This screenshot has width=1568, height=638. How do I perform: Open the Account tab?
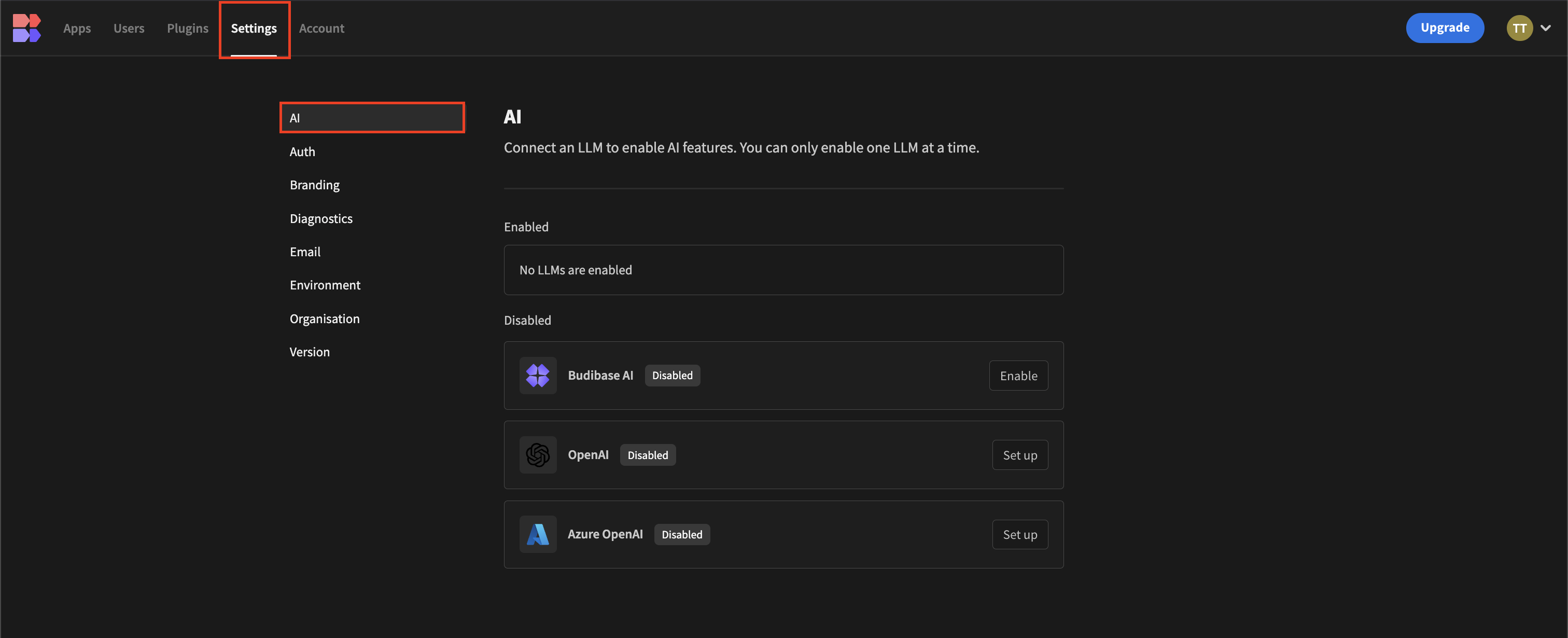321,28
